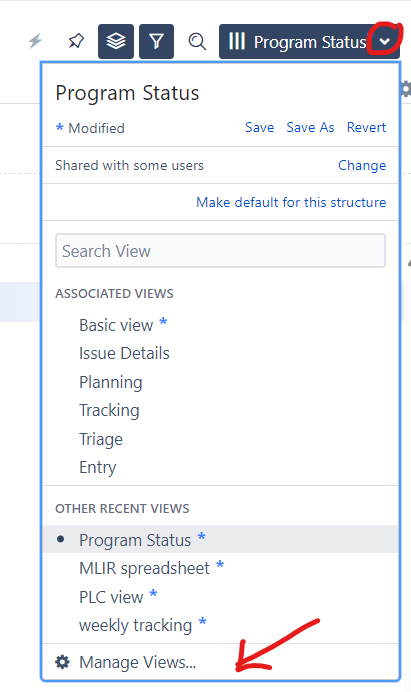The image size is (411, 692).
Task: Open search with the magnifier icon
Action: 197,41
